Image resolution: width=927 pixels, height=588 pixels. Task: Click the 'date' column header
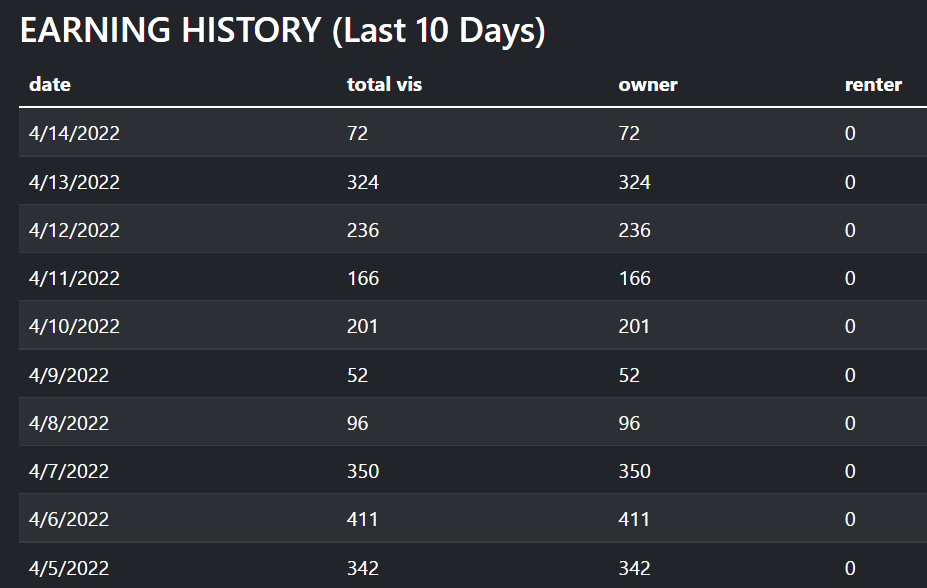(x=50, y=85)
